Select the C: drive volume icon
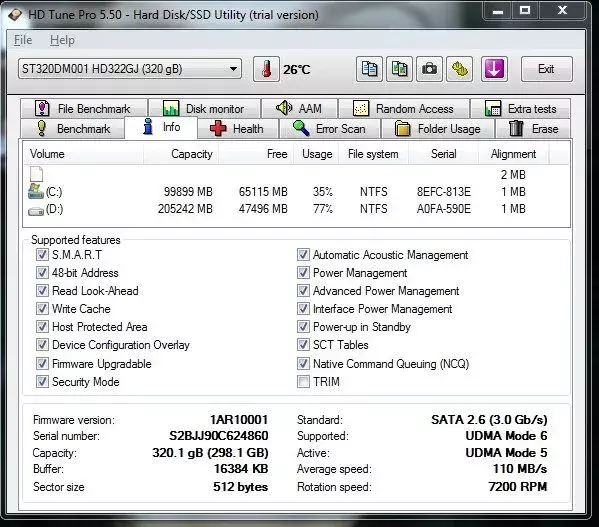 (36, 191)
